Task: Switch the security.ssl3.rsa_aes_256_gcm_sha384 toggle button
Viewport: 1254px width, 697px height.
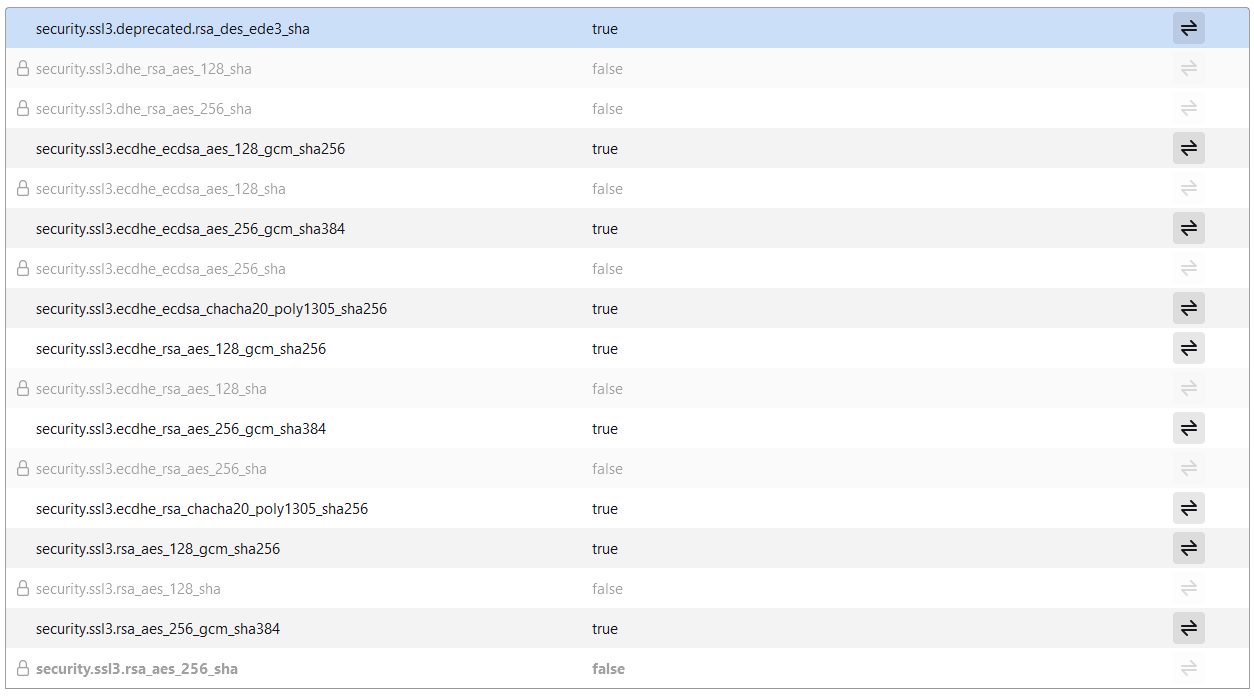Action: (1189, 629)
